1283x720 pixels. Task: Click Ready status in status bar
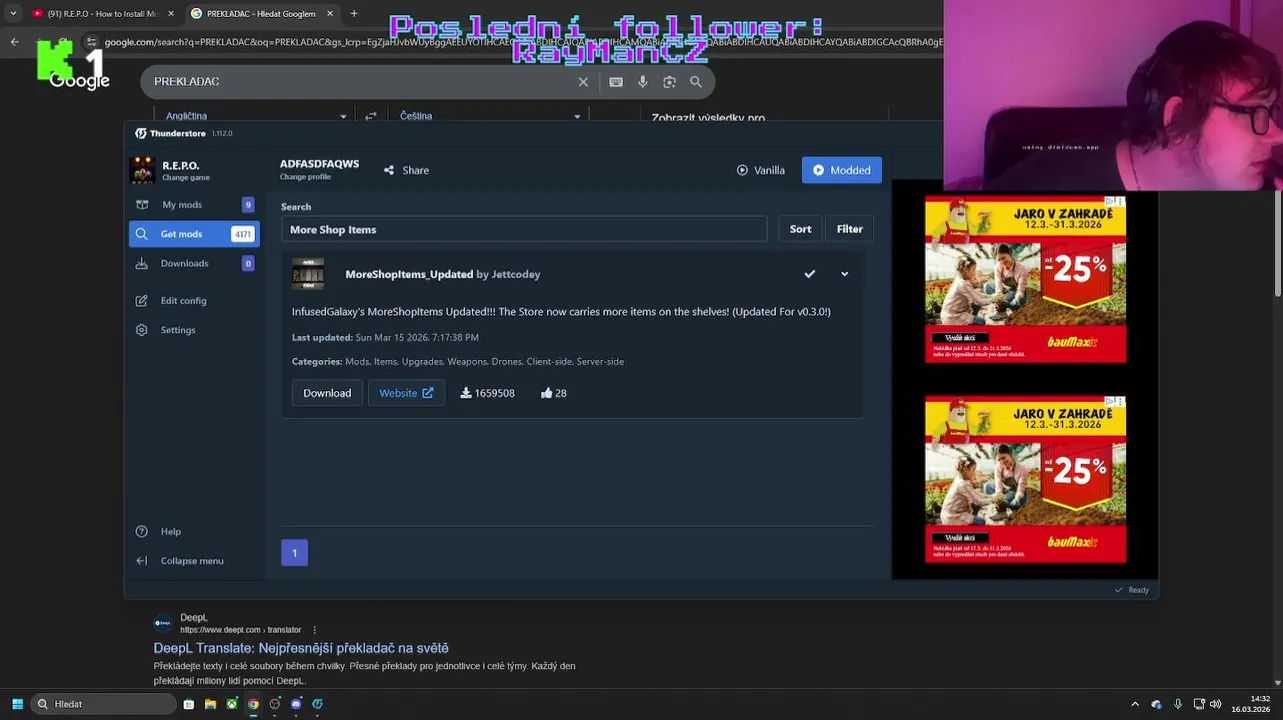click(1132, 590)
